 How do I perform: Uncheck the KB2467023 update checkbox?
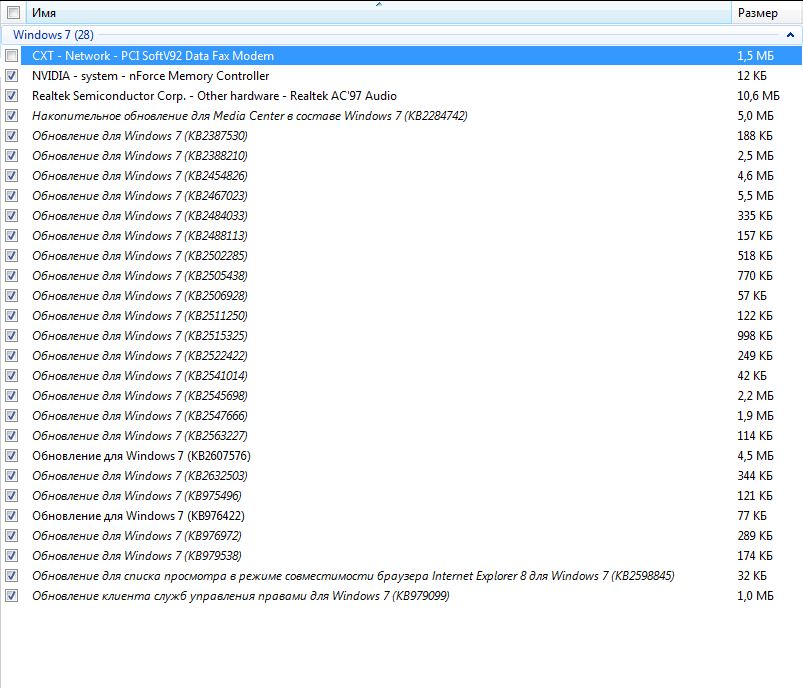[x=11, y=196]
